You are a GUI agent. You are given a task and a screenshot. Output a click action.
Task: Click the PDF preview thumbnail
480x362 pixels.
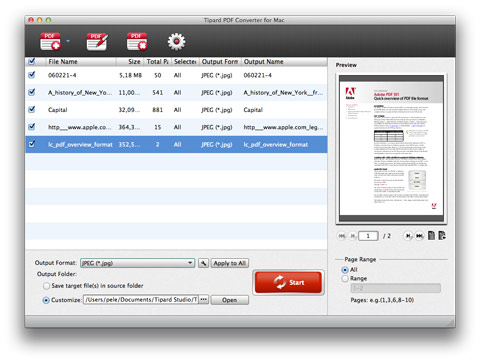pos(391,149)
